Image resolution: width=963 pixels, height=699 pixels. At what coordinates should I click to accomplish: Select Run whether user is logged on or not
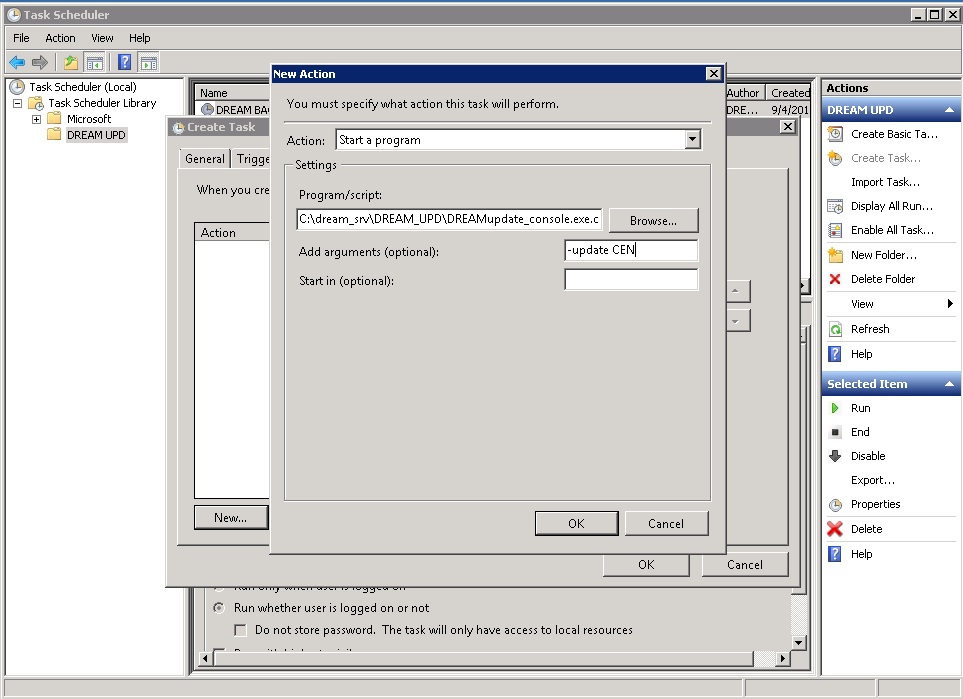[219, 608]
